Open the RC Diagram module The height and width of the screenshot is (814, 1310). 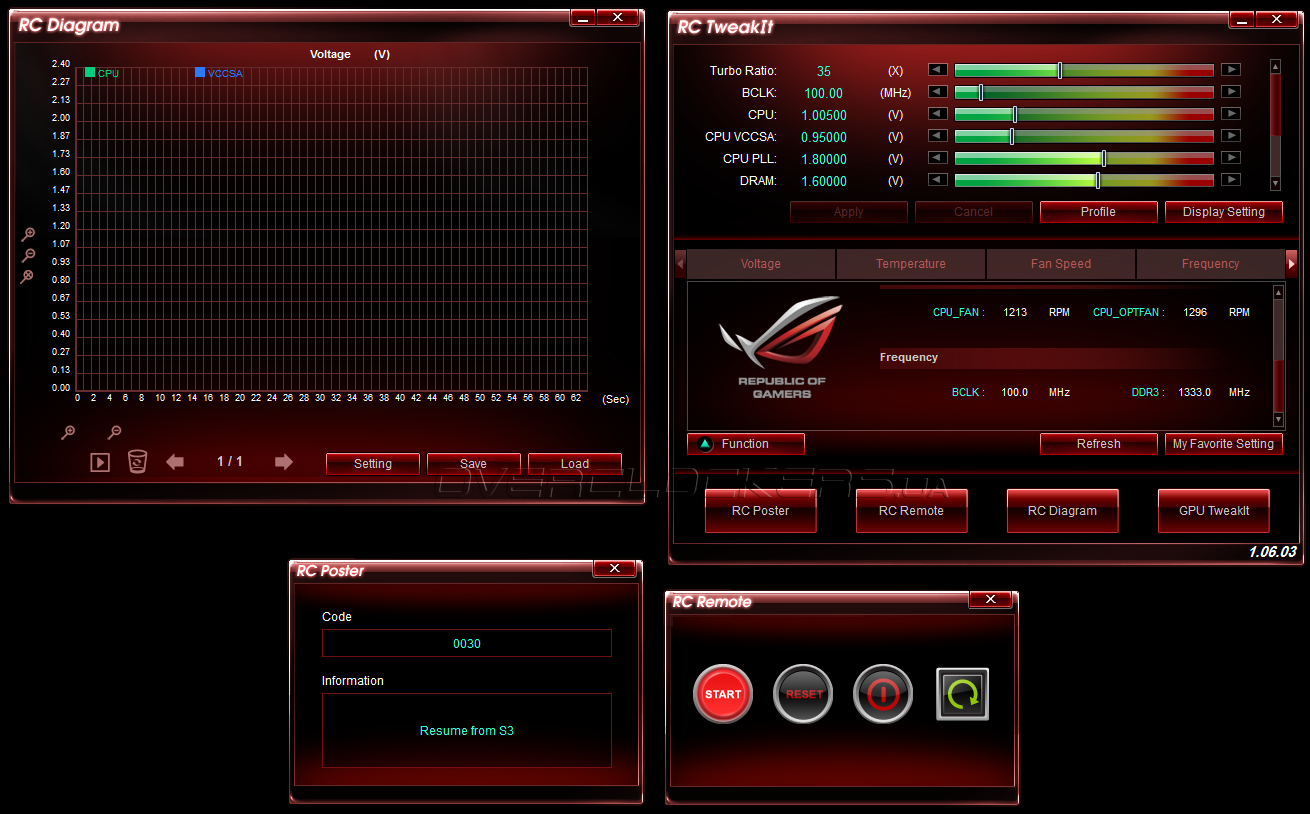[1063, 511]
